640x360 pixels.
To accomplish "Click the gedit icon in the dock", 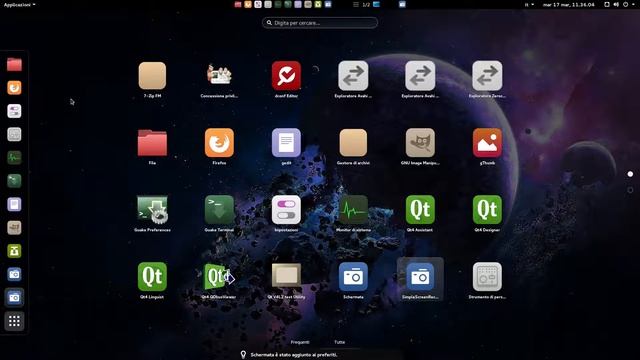I will (x=14, y=204).
